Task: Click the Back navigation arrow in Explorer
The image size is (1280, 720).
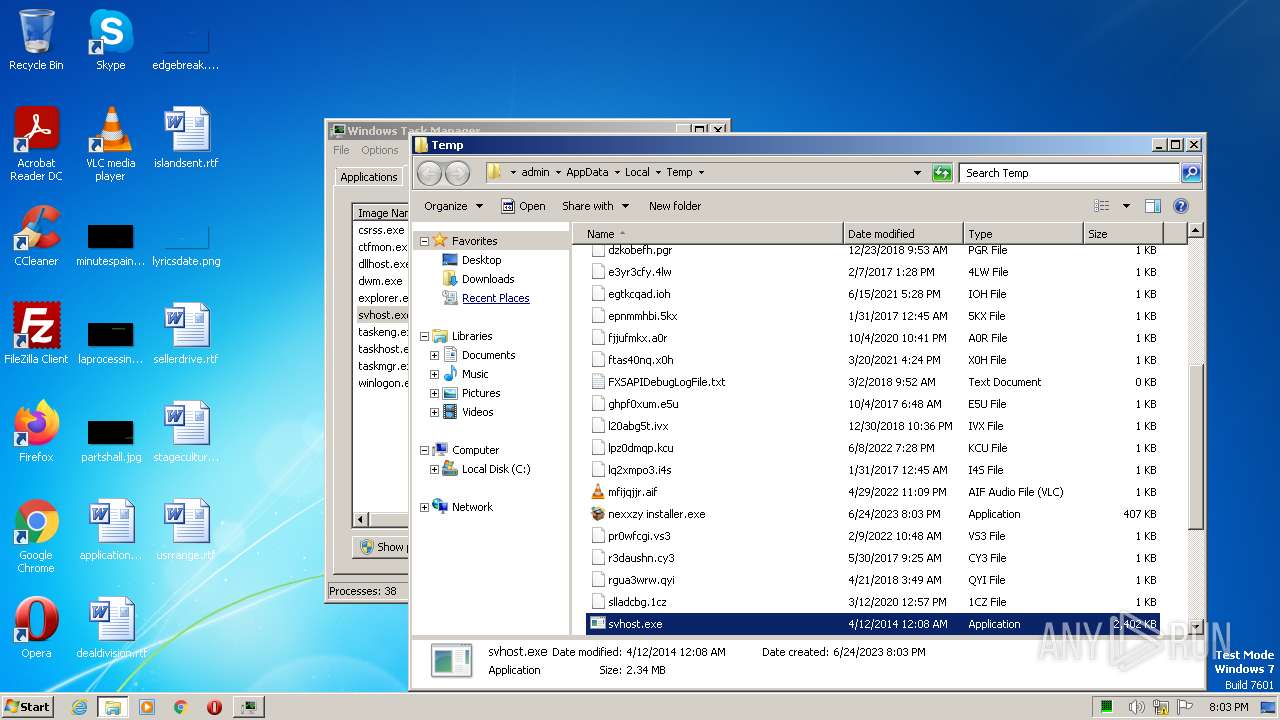Action: [x=429, y=173]
